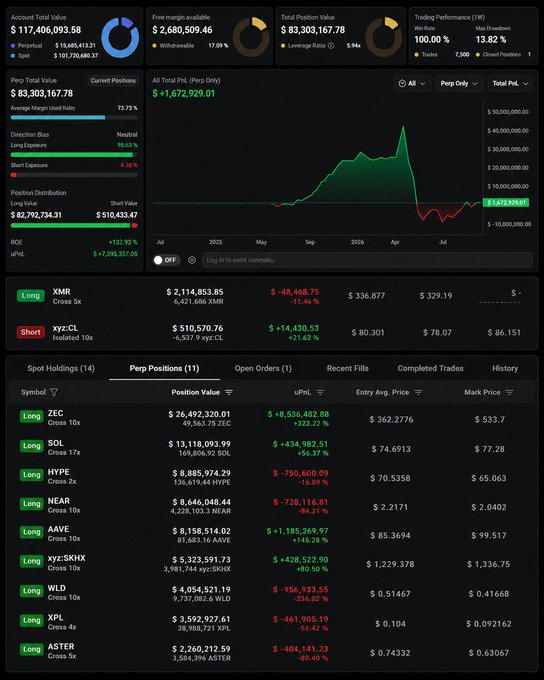Select the Perp Positions (11) tab

click(164, 368)
